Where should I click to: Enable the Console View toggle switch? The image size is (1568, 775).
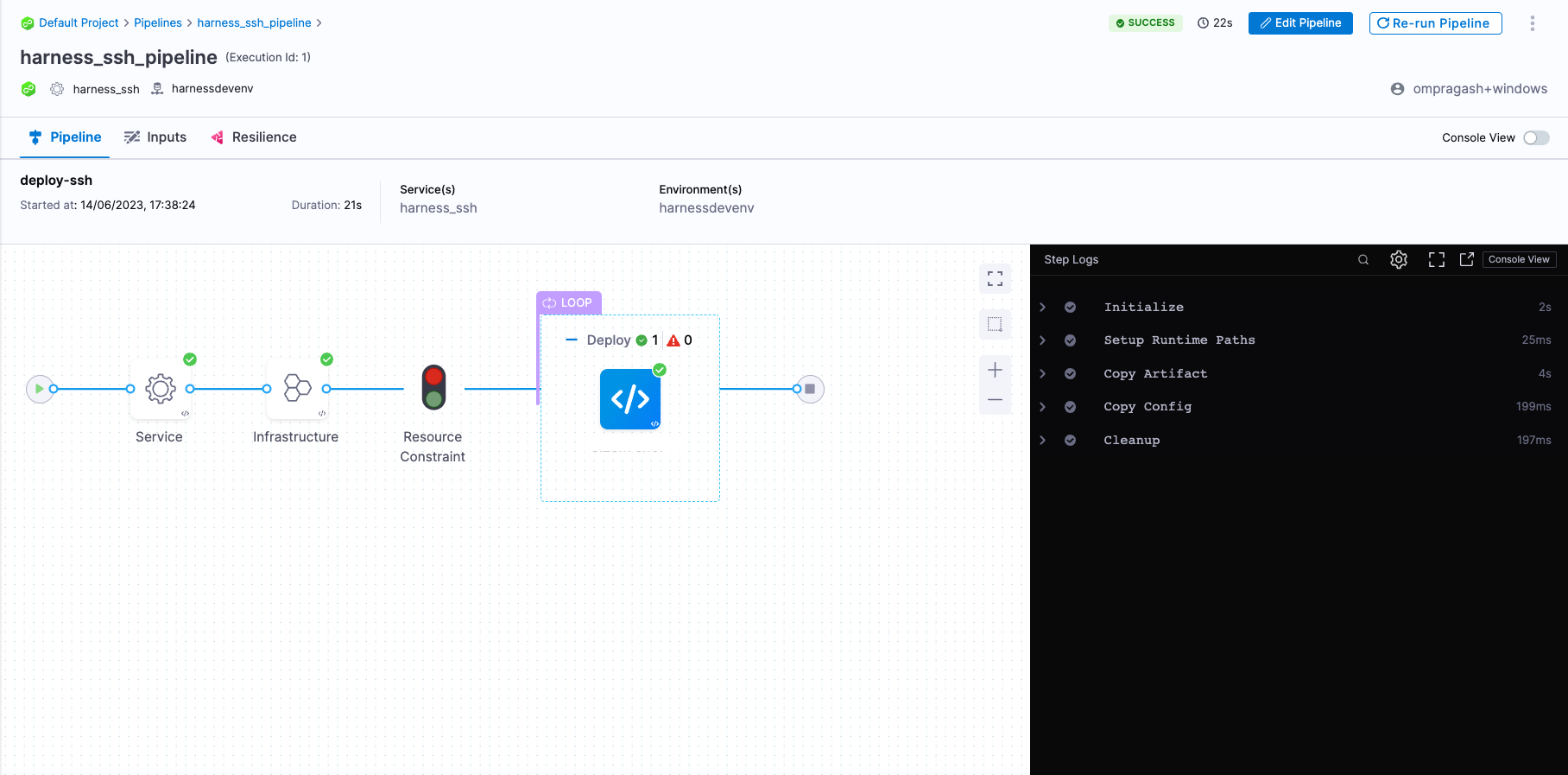[1536, 138]
